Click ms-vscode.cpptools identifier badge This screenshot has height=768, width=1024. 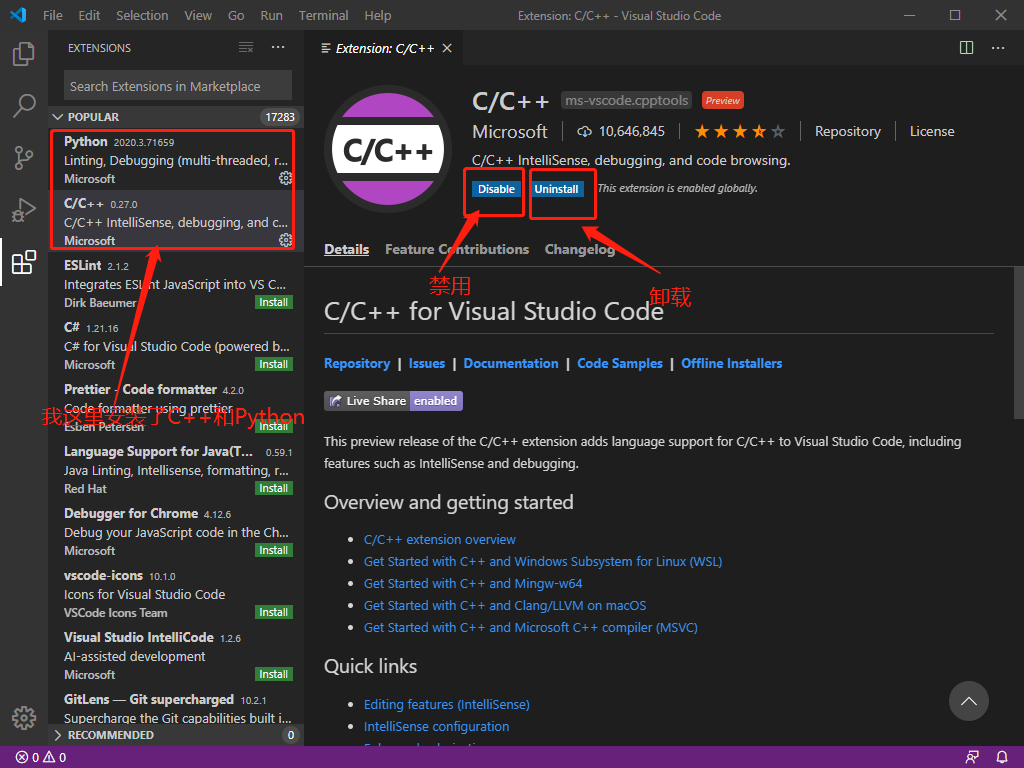pyautogui.click(x=626, y=101)
